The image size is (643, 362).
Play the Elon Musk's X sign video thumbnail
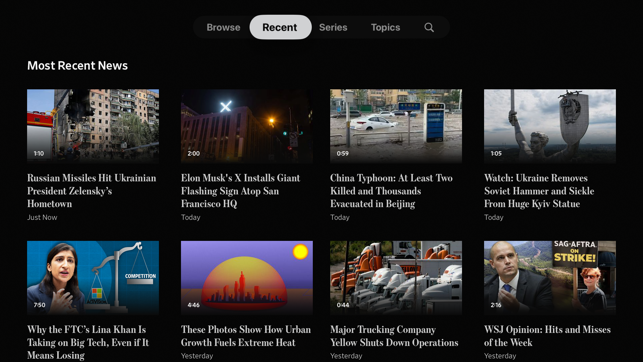tap(247, 126)
